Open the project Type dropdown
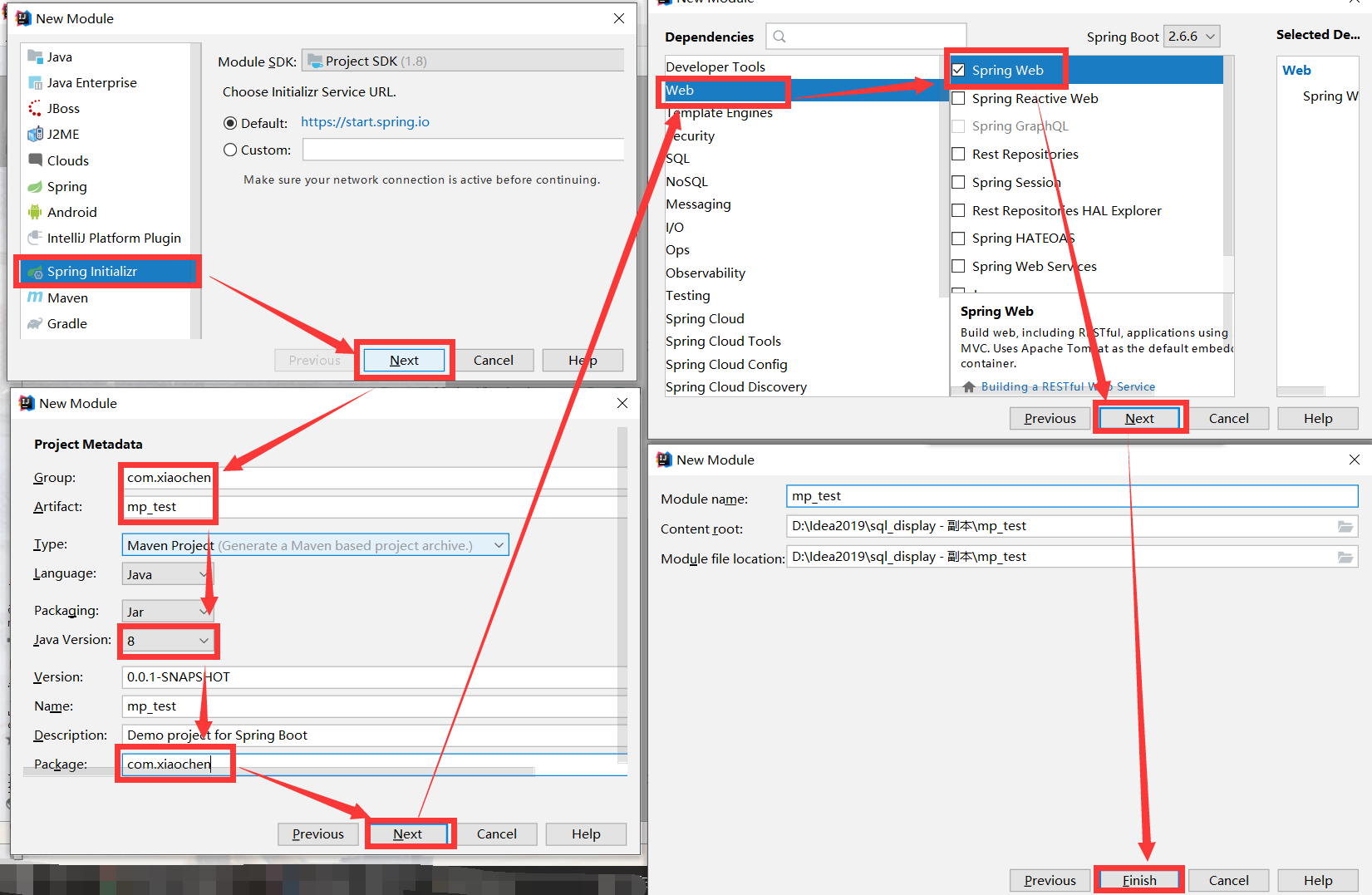 (x=315, y=545)
